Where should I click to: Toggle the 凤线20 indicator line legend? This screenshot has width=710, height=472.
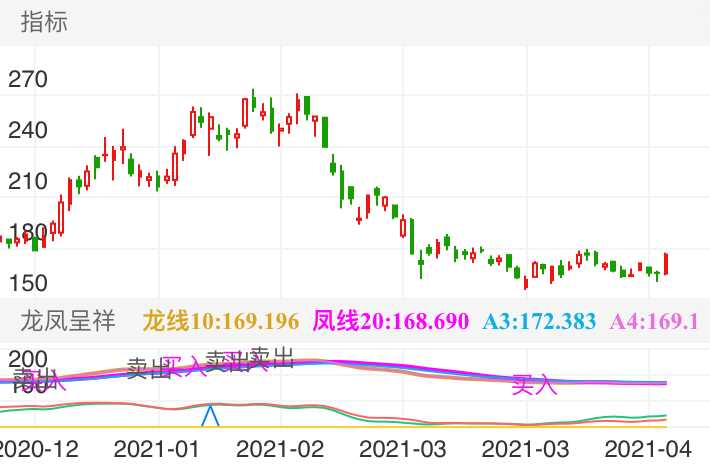pyautogui.click(x=390, y=321)
